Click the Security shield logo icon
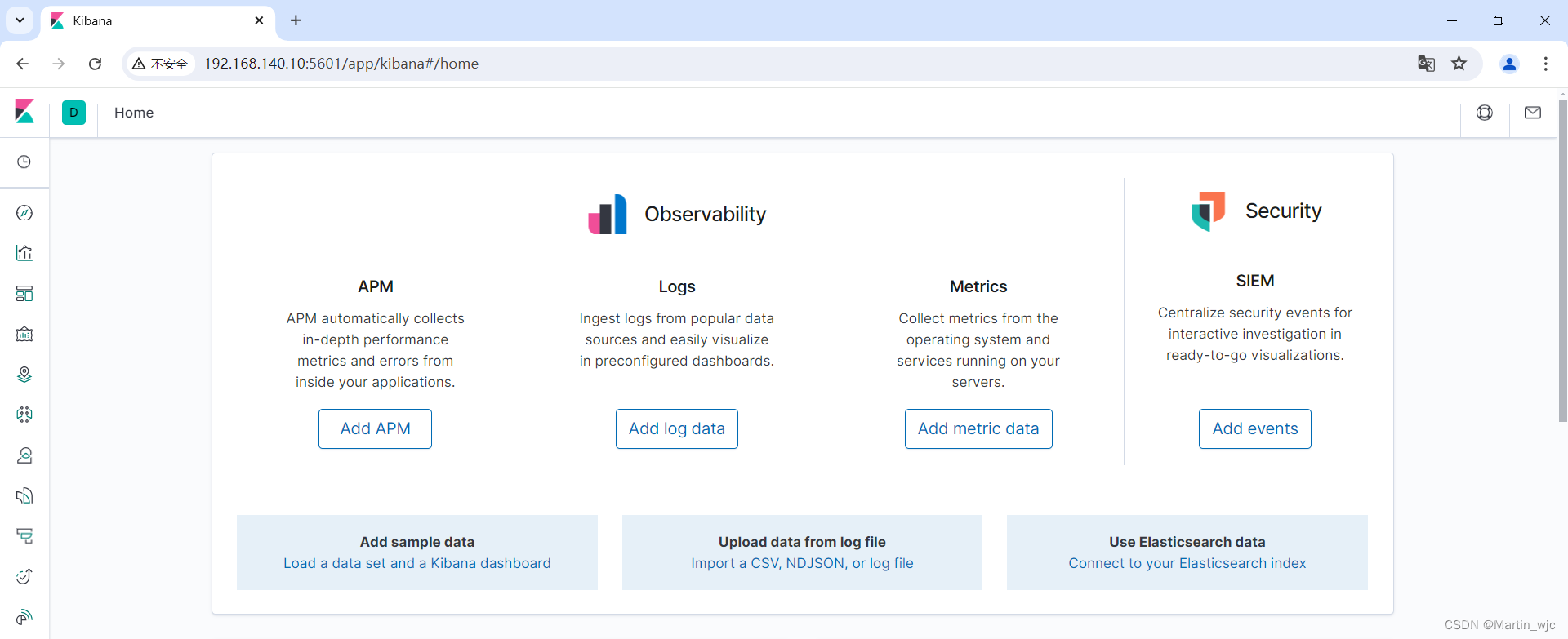This screenshot has height=639, width=1568. pyautogui.click(x=1209, y=211)
